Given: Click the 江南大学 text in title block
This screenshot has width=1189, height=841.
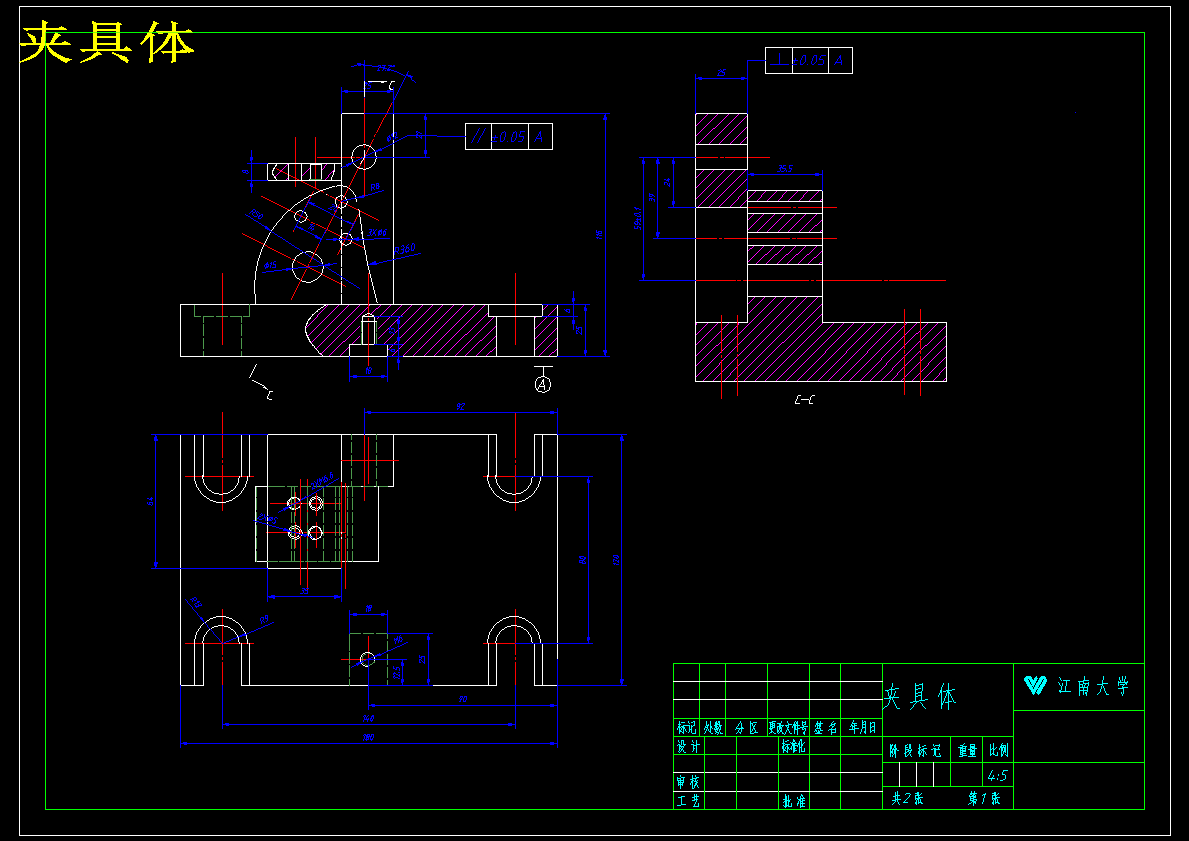Looking at the screenshot, I should click(1093, 687).
